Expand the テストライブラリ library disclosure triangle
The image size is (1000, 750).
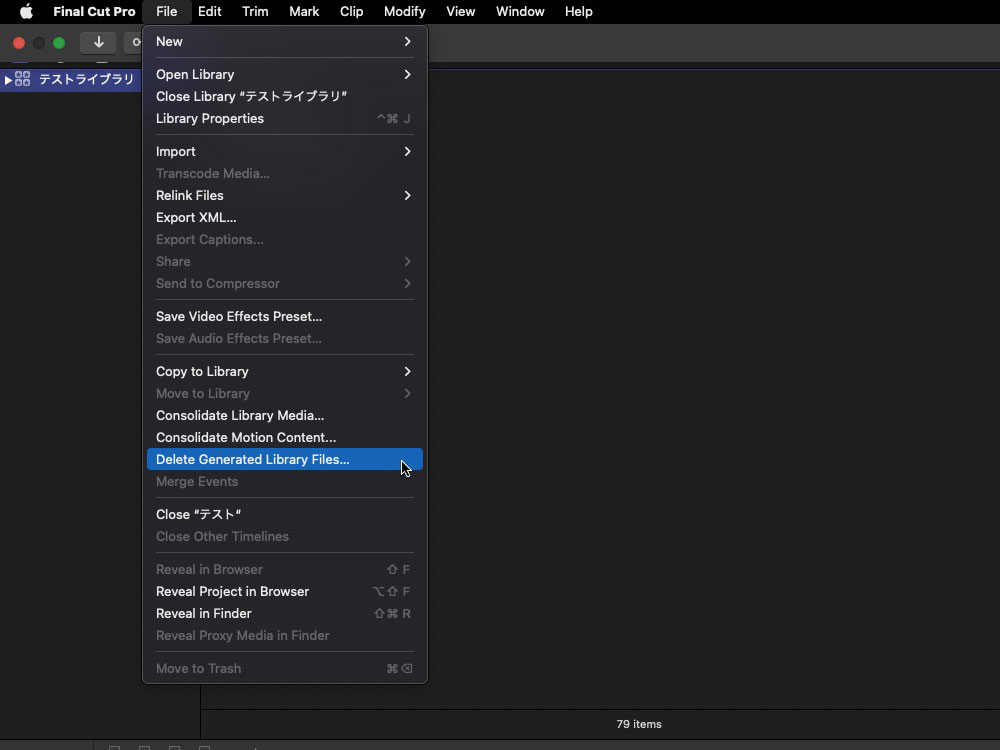[x=8, y=80]
